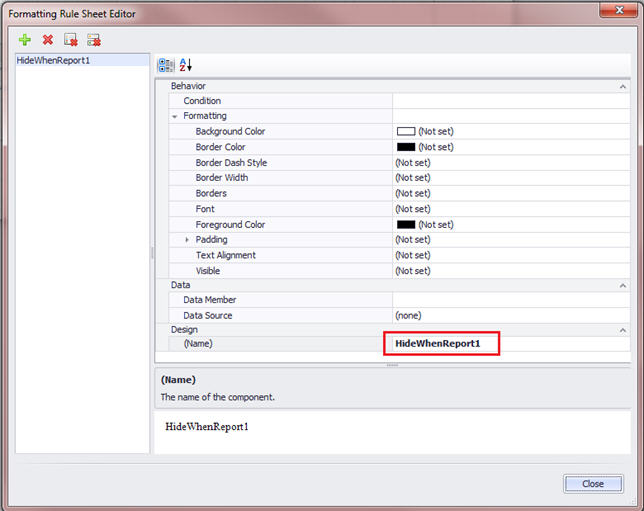
Task: Edit the (Name) field value HideWhenReport1
Action: pyautogui.click(x=440, y=344)
